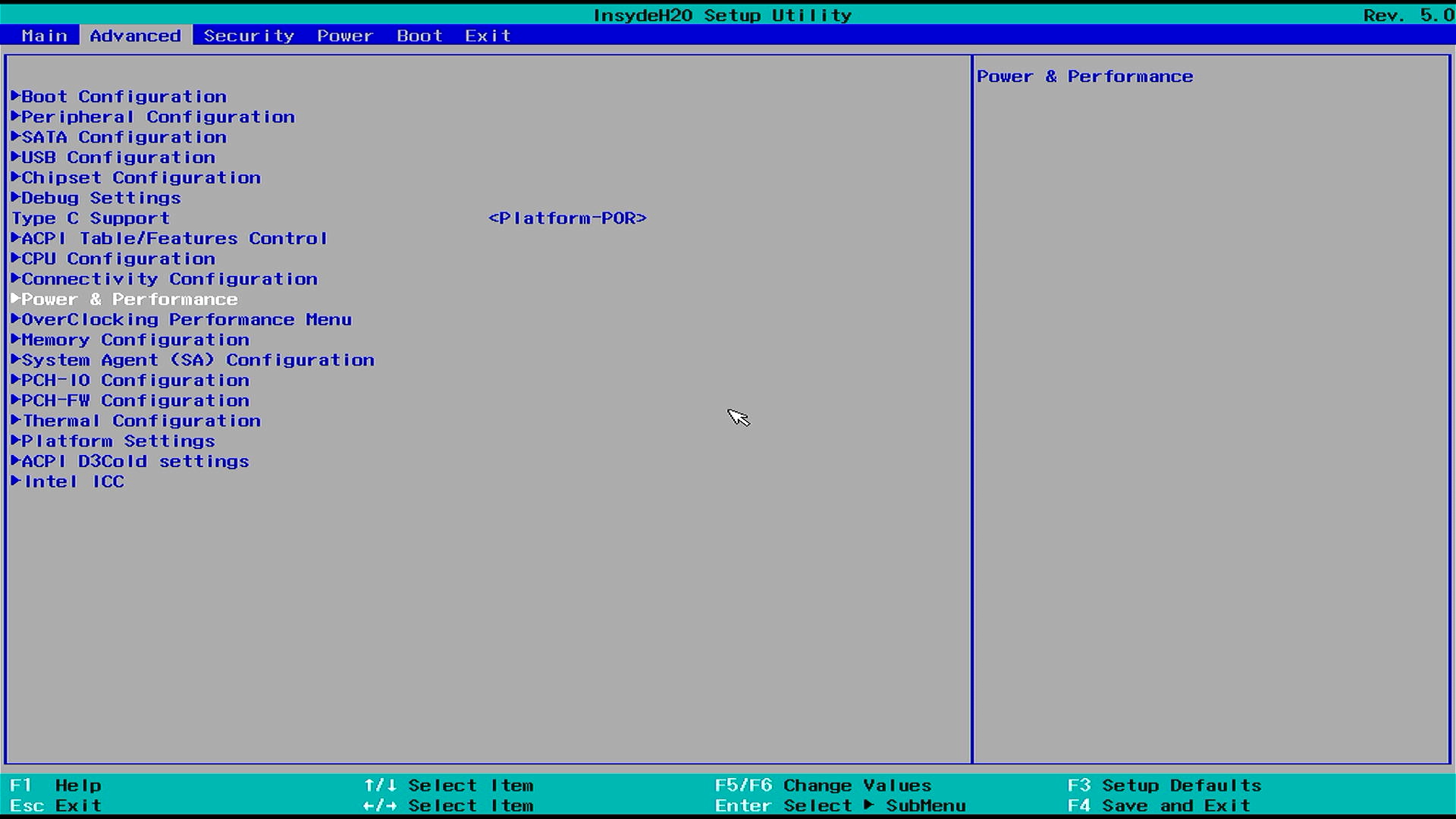1456x819 pixels.
Task: Select USB Configuration entry
Action: [118, 158]
